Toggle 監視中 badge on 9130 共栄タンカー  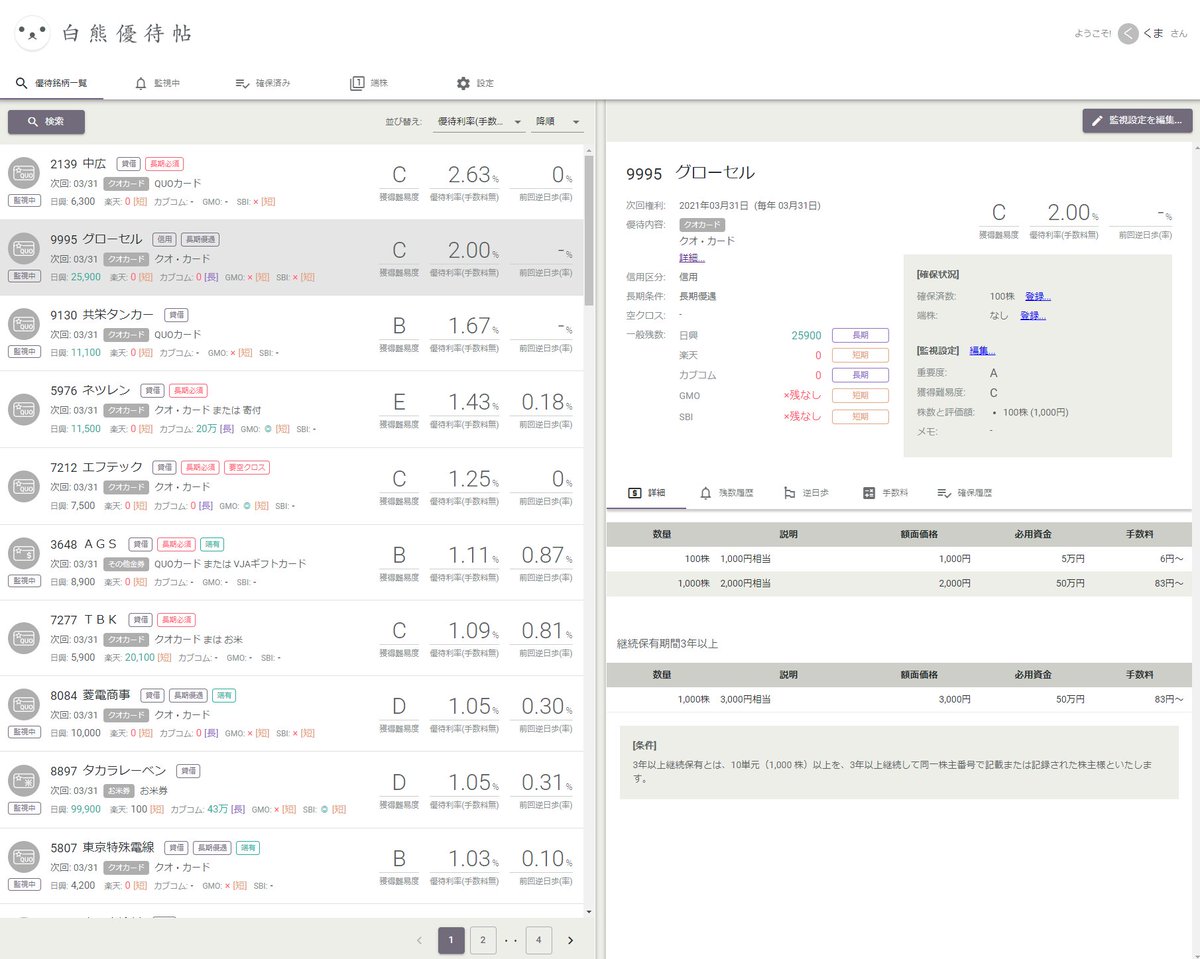[x=24, y=352]
